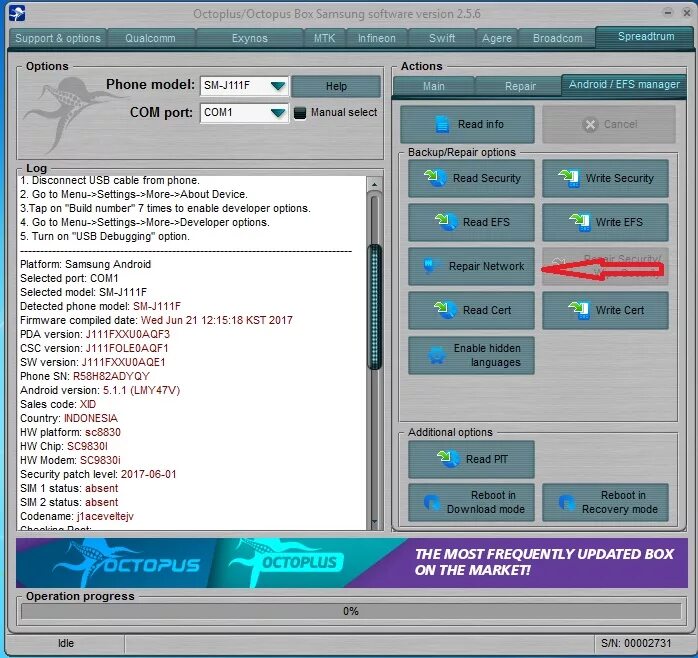Click the Read info document icon
The width and height of the screenshot is (698, 658).
pos(442,124)
